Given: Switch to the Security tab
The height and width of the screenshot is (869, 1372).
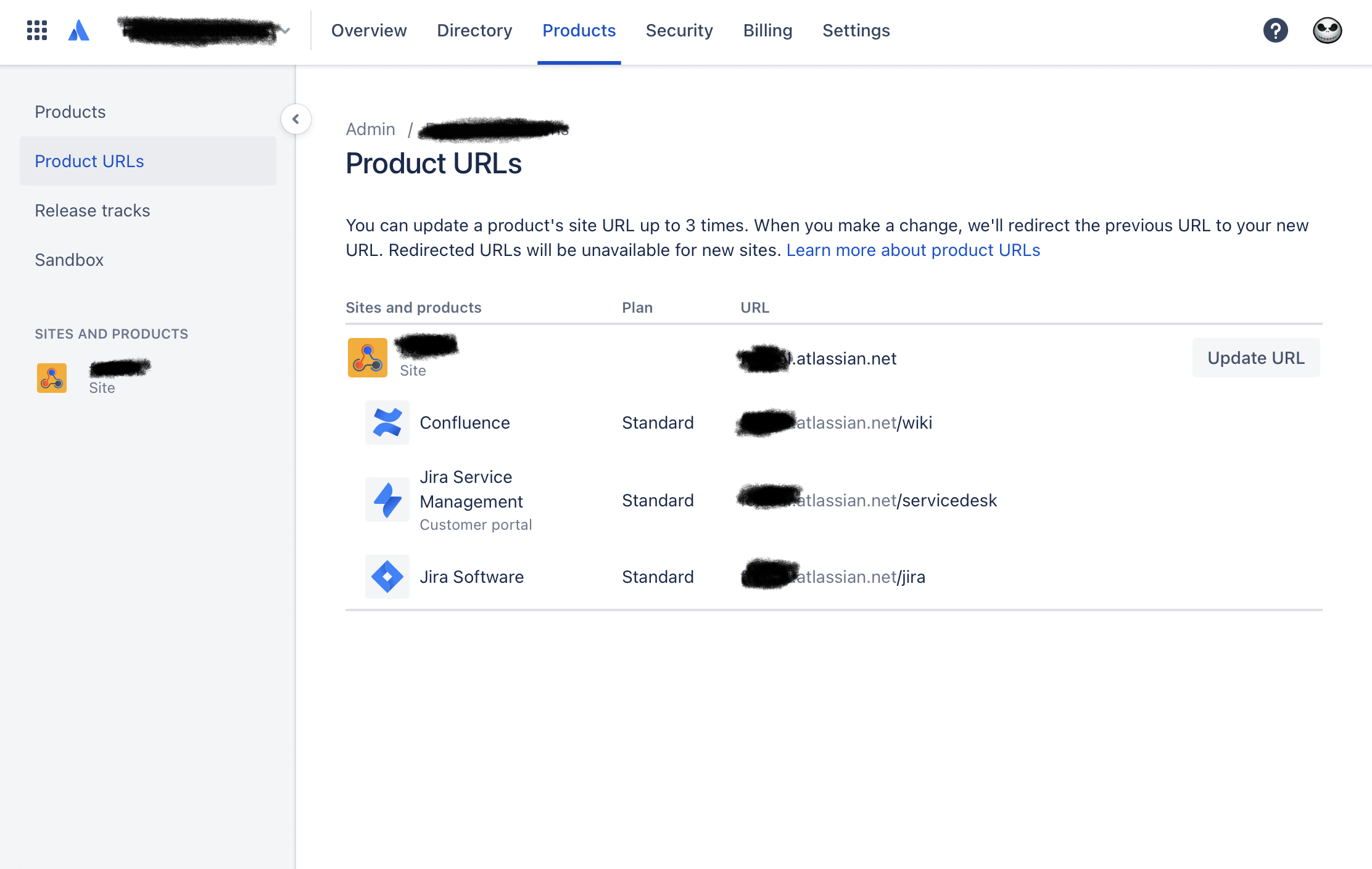Looking at the screenshot, I should 679,30.
